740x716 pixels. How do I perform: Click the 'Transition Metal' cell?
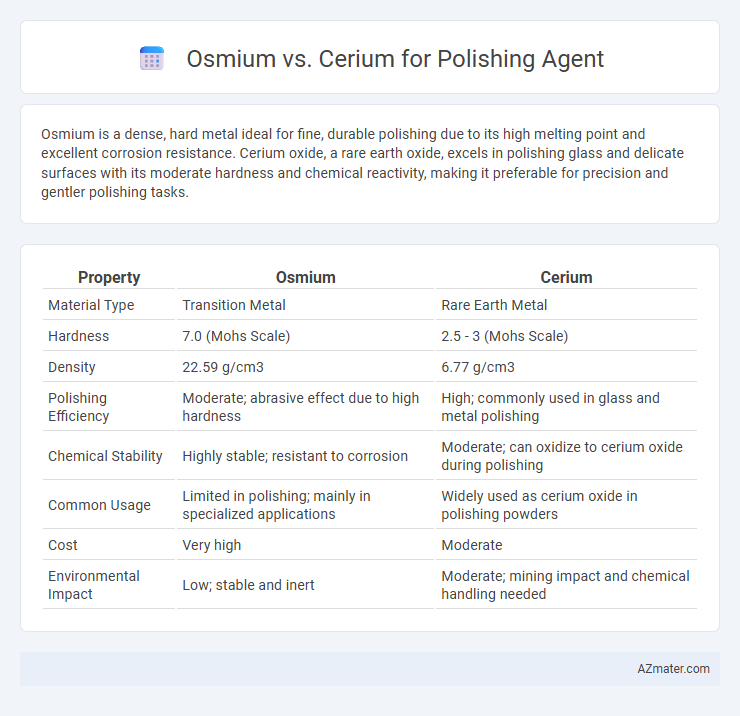234,305
